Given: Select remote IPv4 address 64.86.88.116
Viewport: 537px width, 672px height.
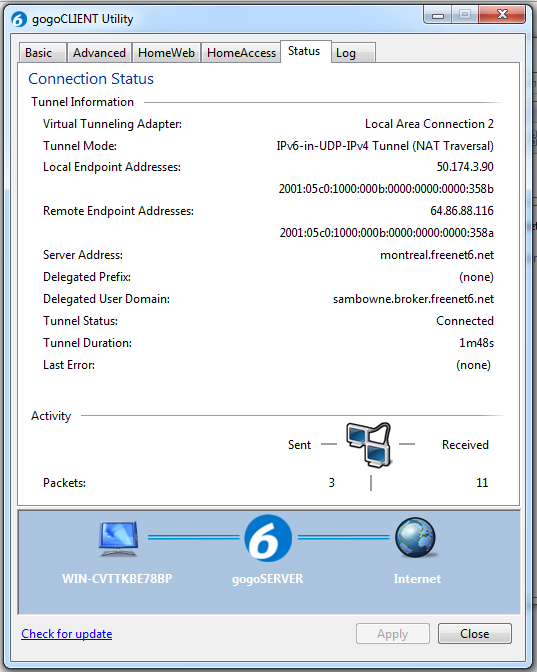Looking at the screenshot, I should [462, 211].
